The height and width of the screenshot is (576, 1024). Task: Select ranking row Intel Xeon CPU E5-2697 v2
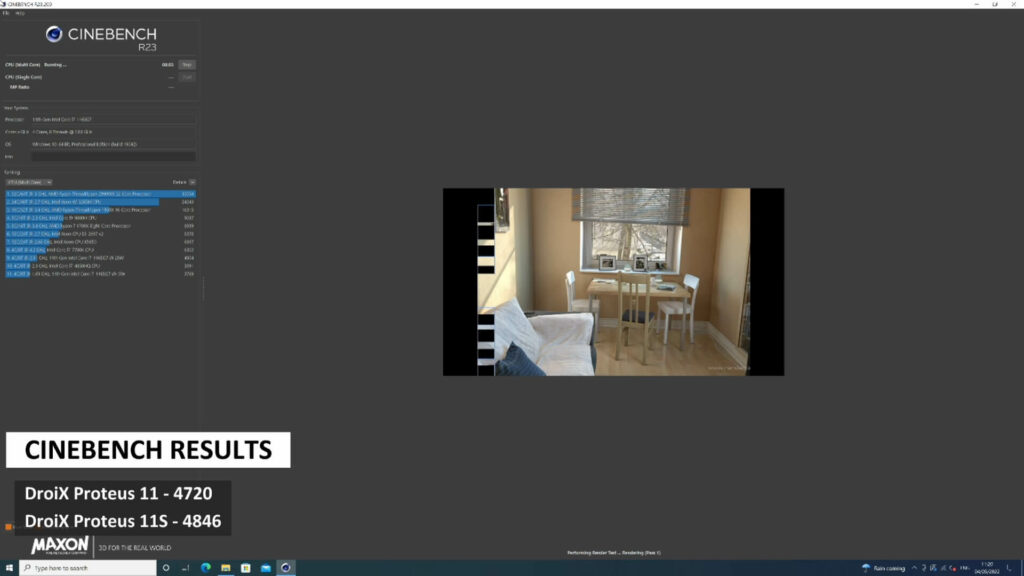click(101, 234)
